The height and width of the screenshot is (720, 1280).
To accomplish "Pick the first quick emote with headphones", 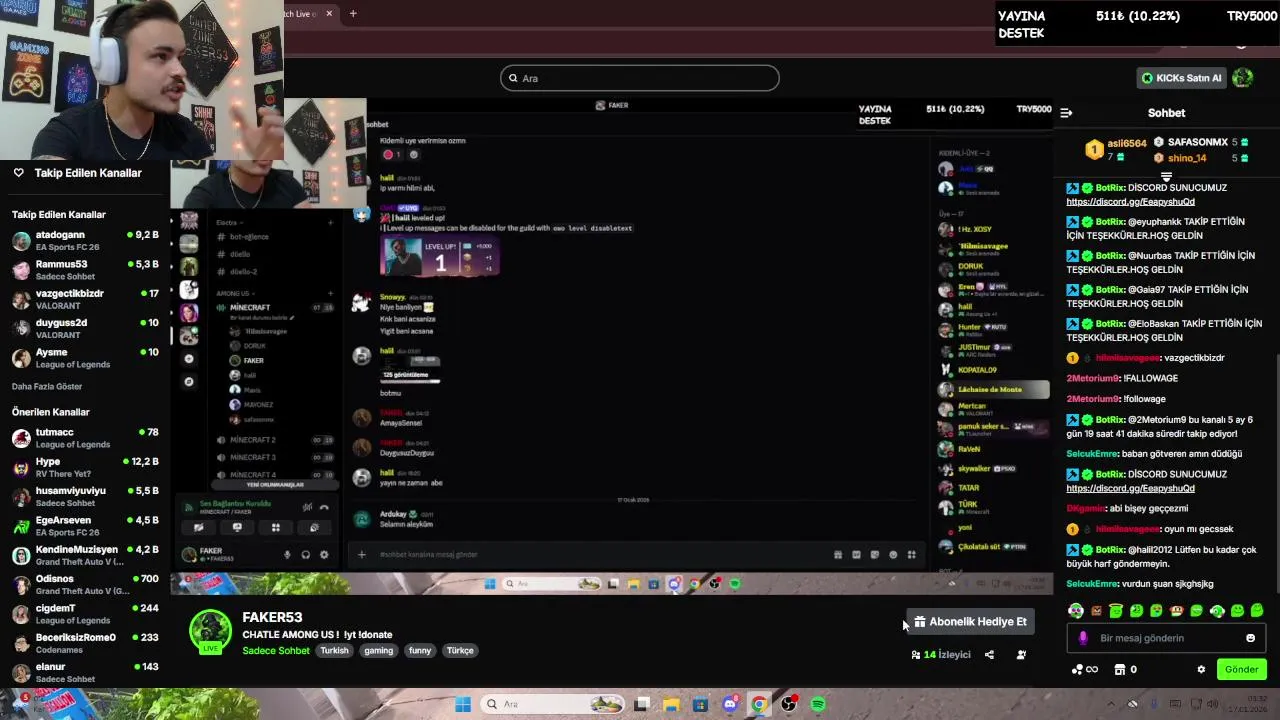I will (1076, 610).
